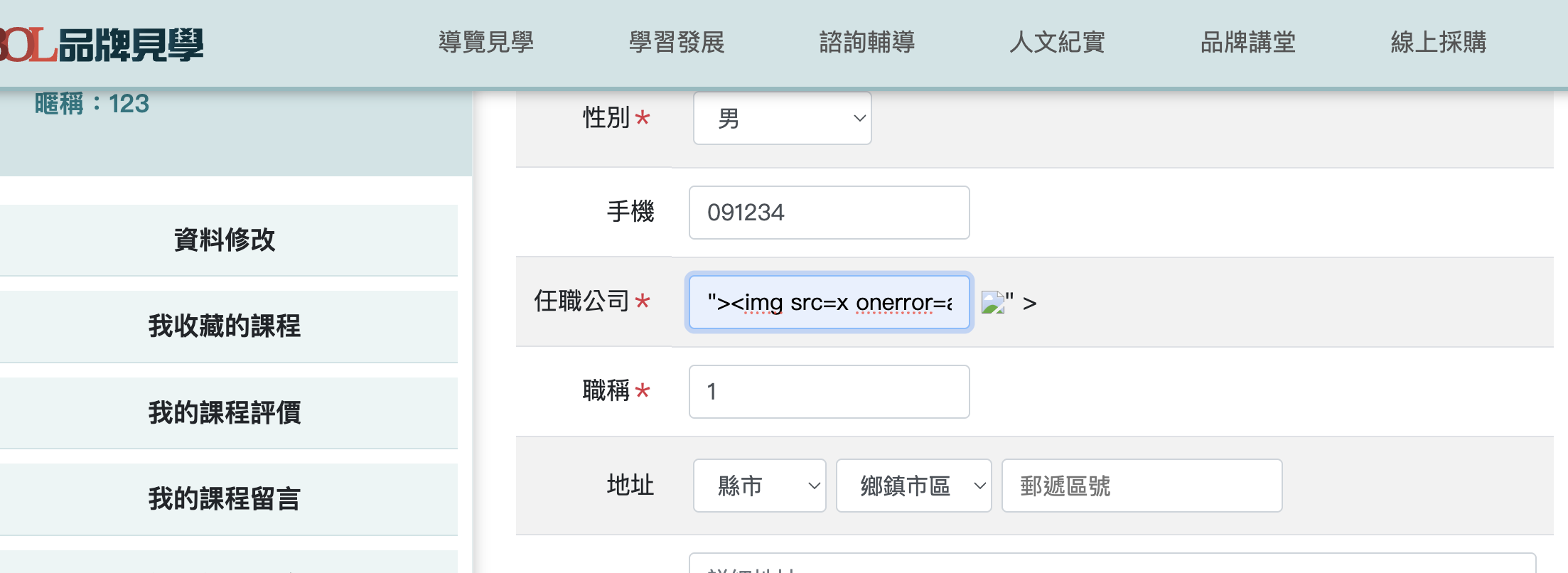
Task: Open the 導覽見學 menu item
Action: [x=486, y=43]
